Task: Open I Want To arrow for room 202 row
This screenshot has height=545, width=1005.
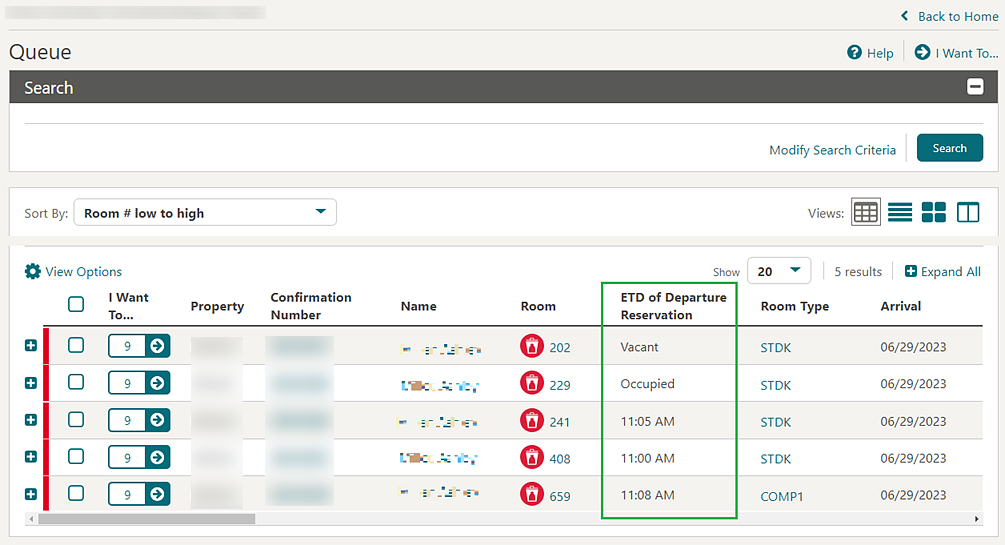Action: point(158,346)
